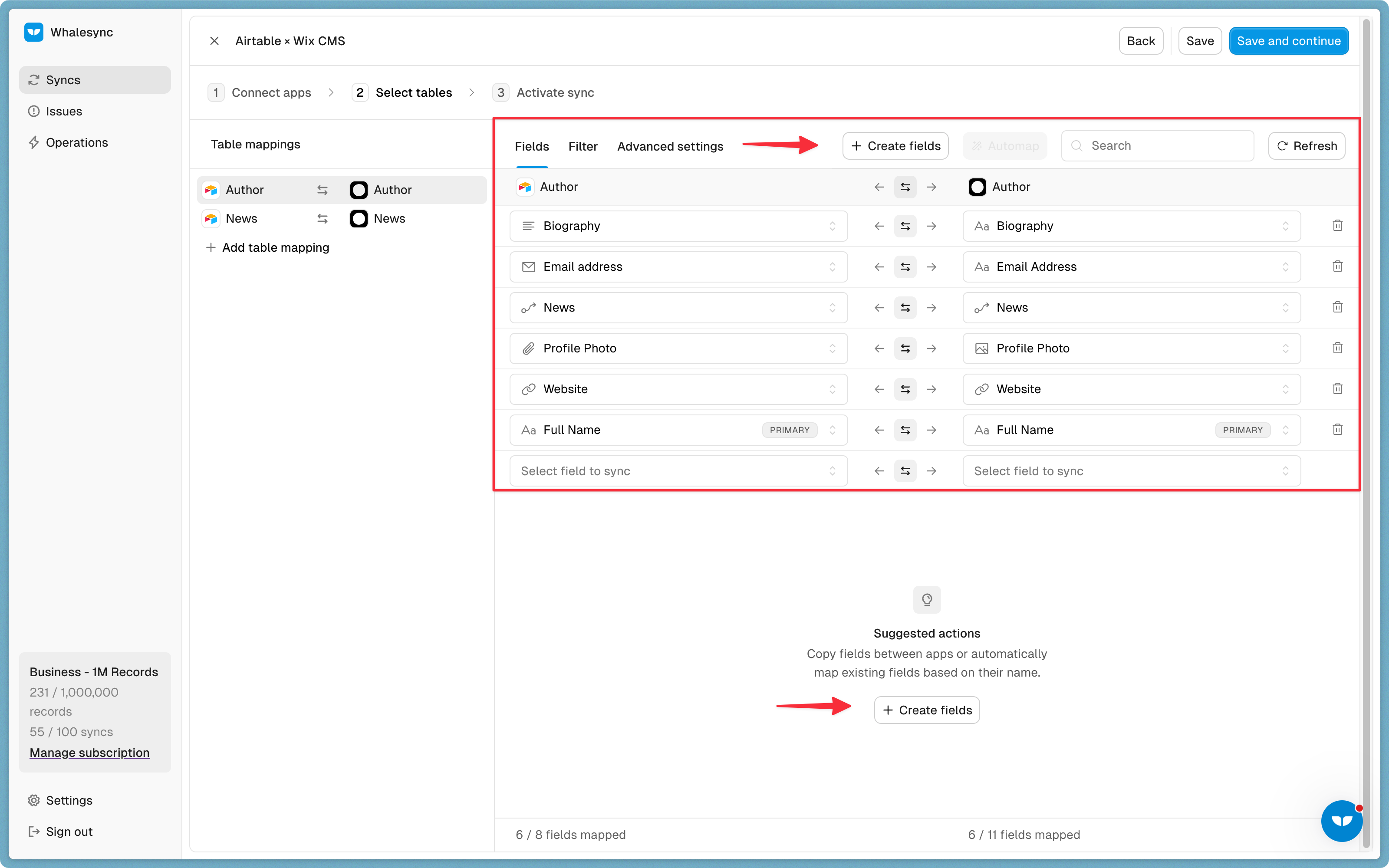
Task: Delete the Biography field mapping
Action: [x=1337, y=226]
